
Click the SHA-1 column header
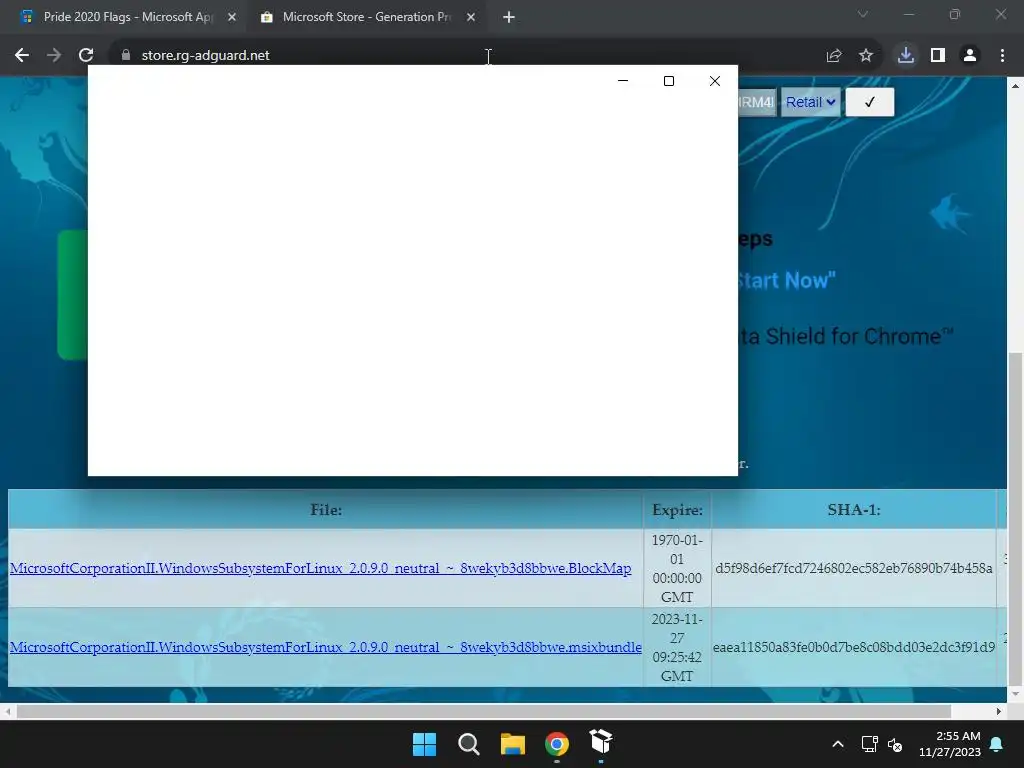point(854,509)
